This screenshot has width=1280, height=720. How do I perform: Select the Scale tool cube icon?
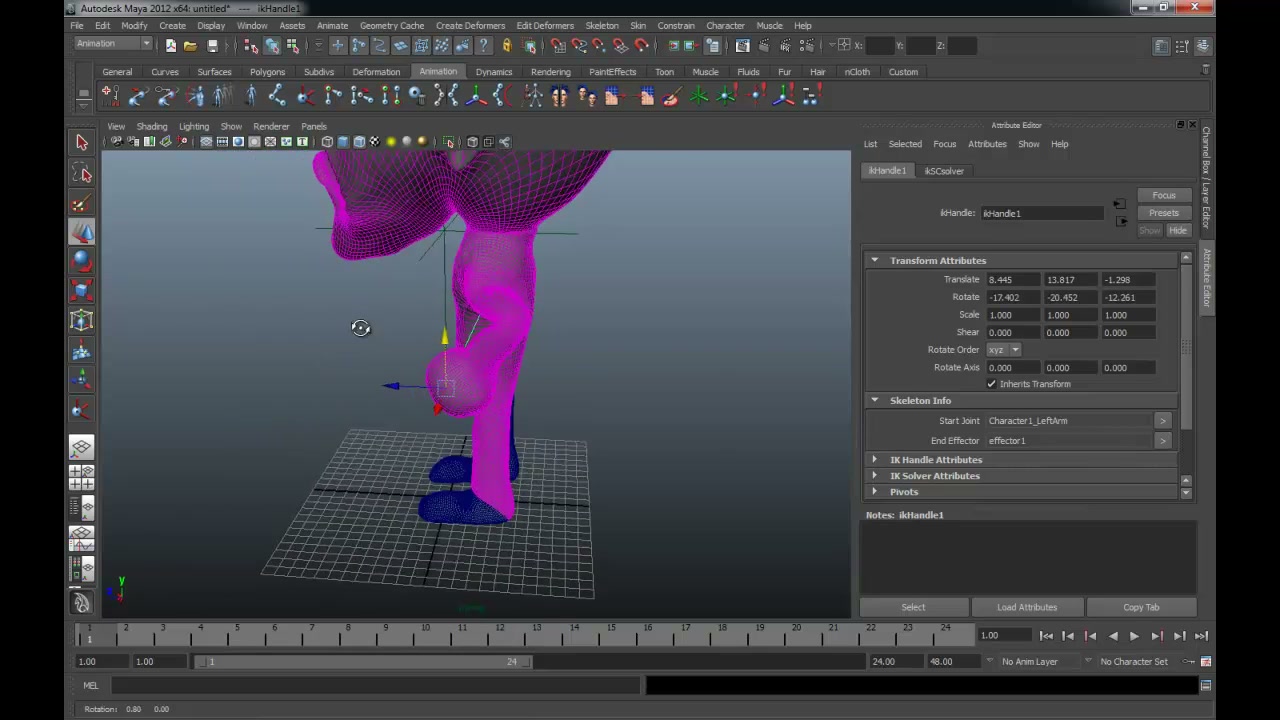[x=82, y=290]
